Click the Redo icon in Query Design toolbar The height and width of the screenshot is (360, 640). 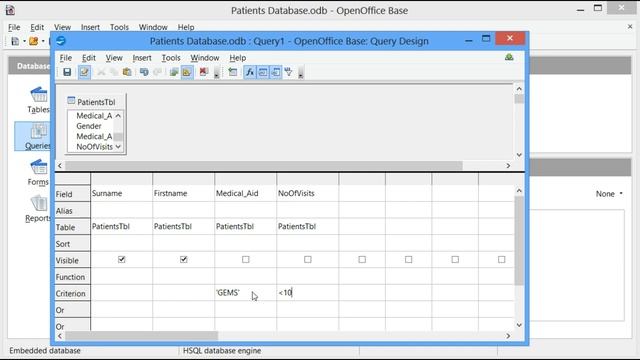pyautogui.click(x=157, y=72)
